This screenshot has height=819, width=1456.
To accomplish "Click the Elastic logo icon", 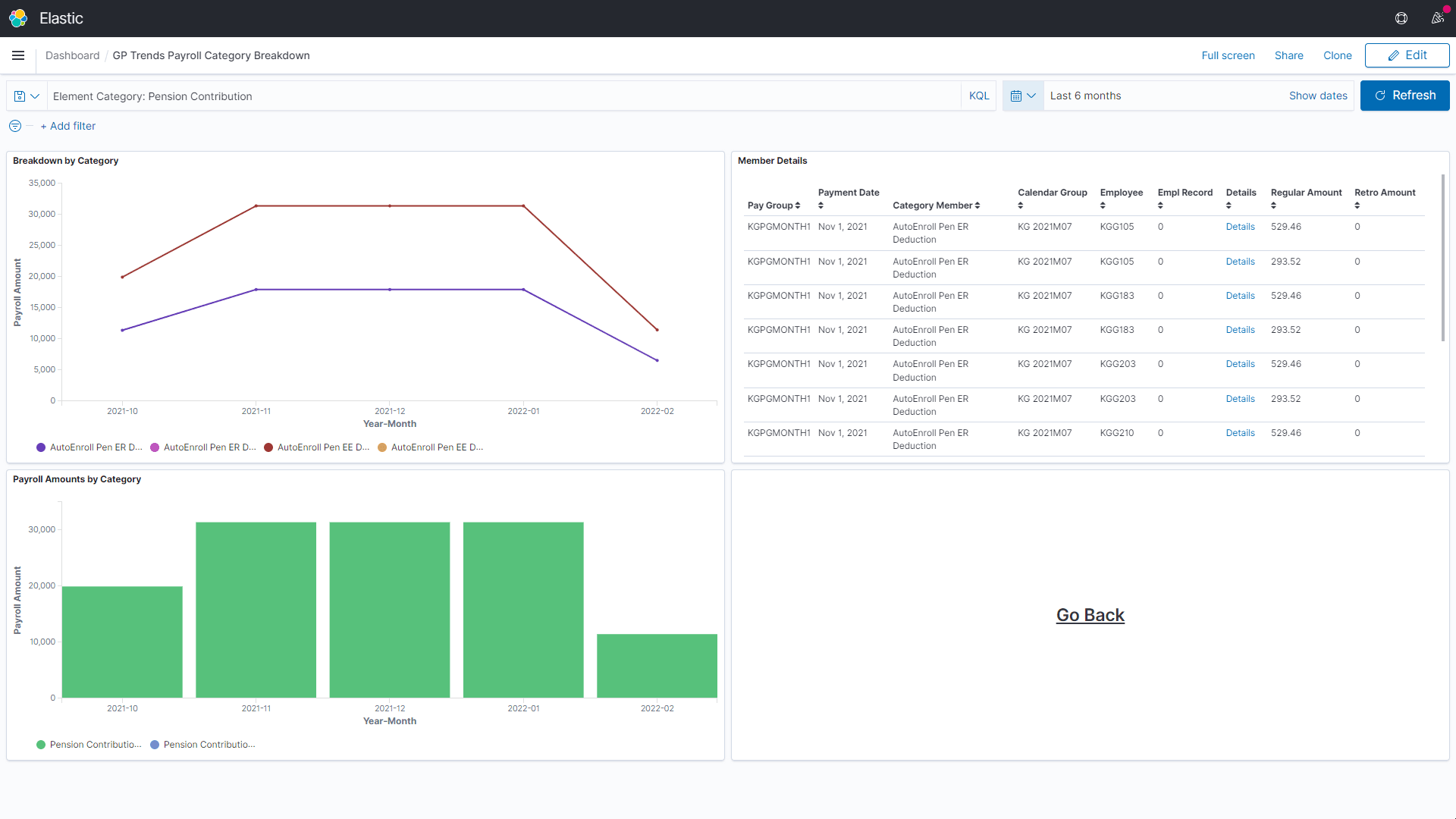I will click(x=18, y=18).
